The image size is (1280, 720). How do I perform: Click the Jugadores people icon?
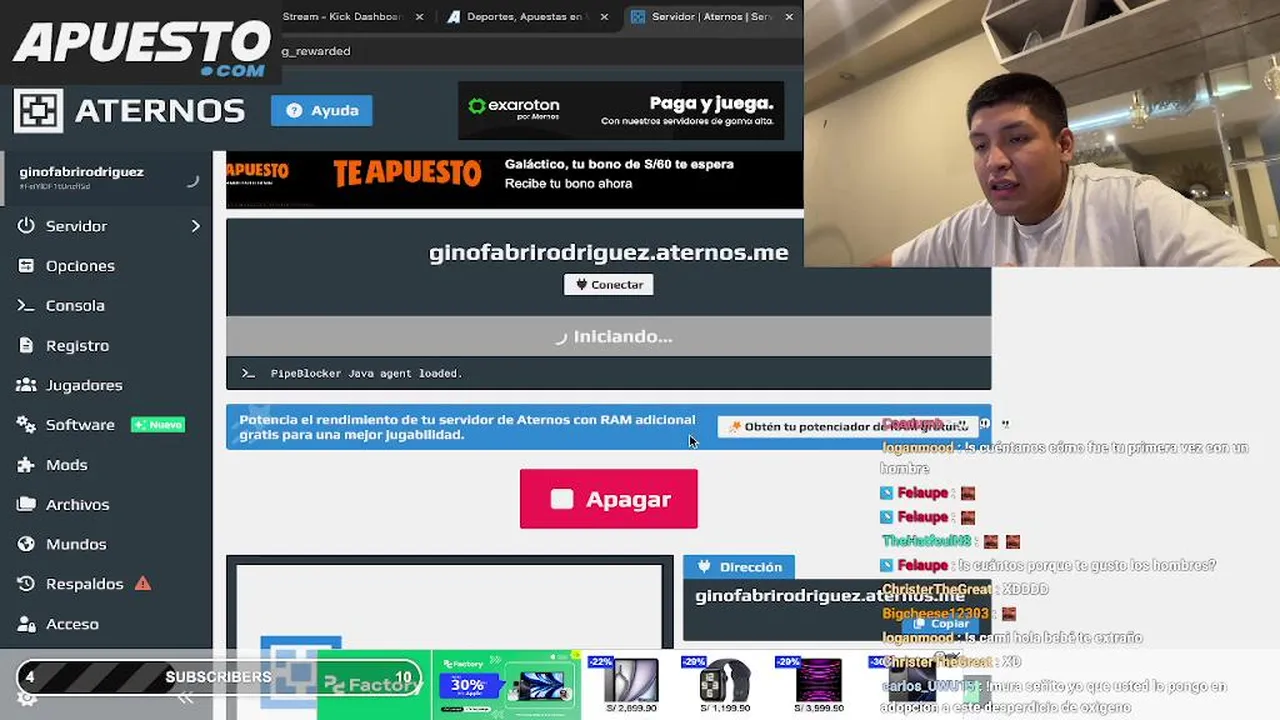26,385
